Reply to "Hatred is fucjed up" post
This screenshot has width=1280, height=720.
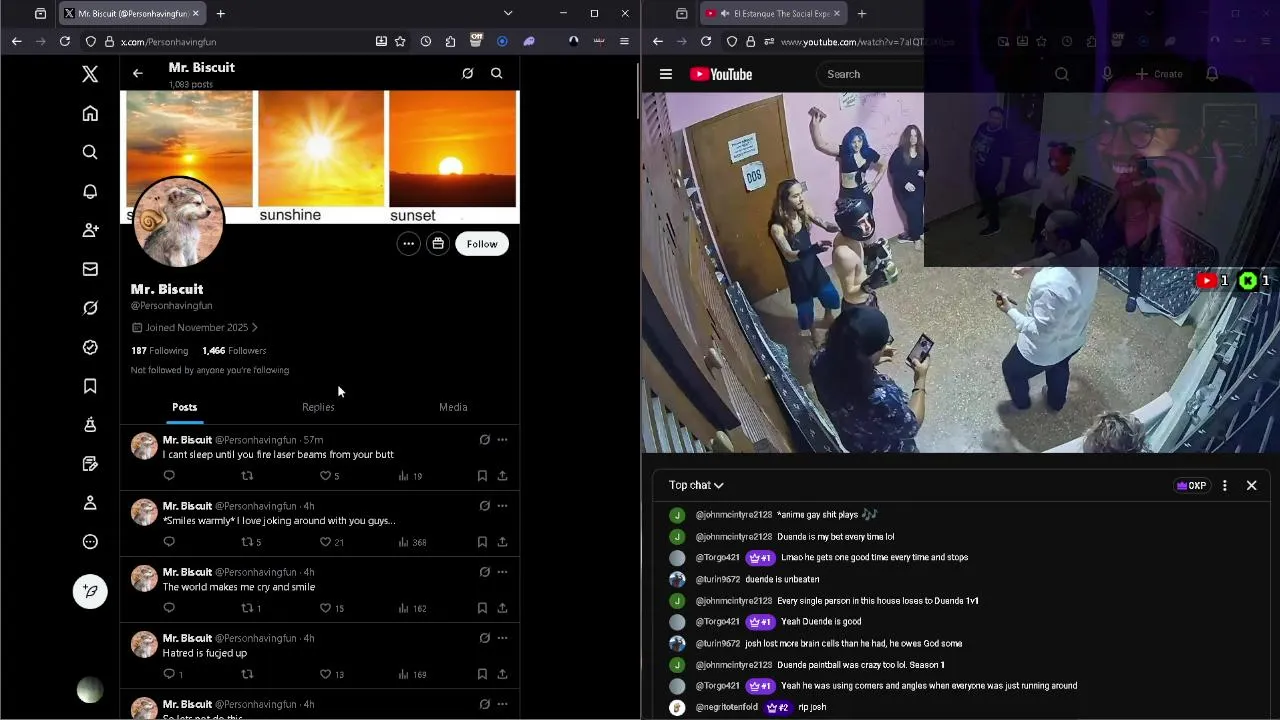[x=169, y=674]
